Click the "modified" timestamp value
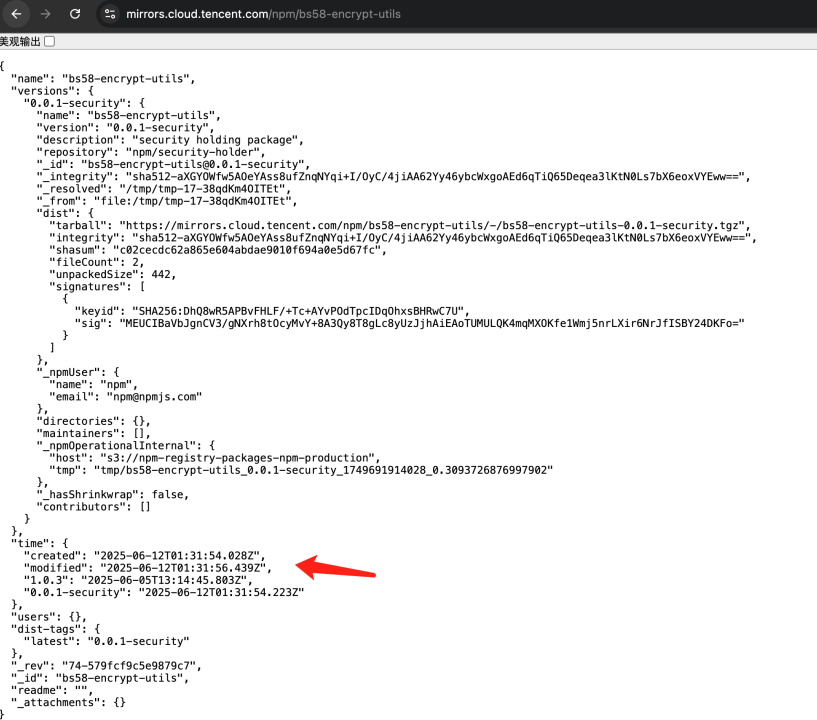The width and height of the screenshot is (817, 720). coord(182,567)
